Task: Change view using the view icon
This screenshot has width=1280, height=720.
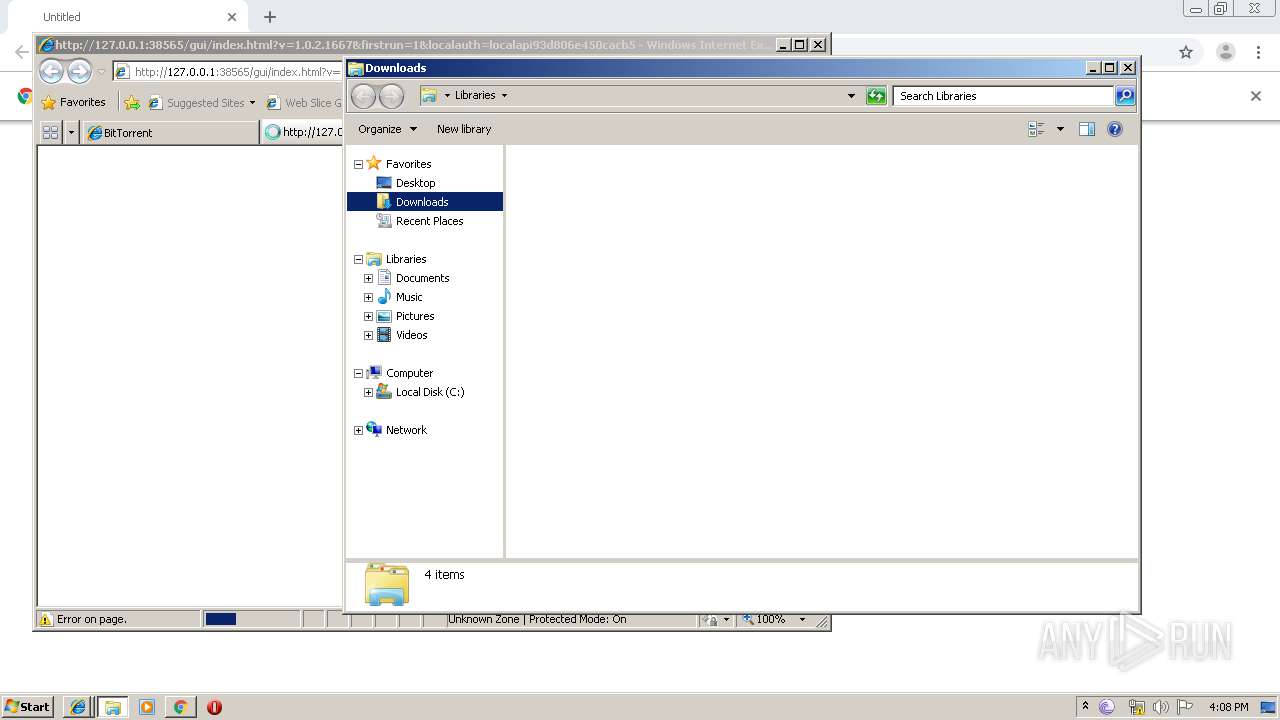Action: pyautogui.click(x=1036, y=129)
